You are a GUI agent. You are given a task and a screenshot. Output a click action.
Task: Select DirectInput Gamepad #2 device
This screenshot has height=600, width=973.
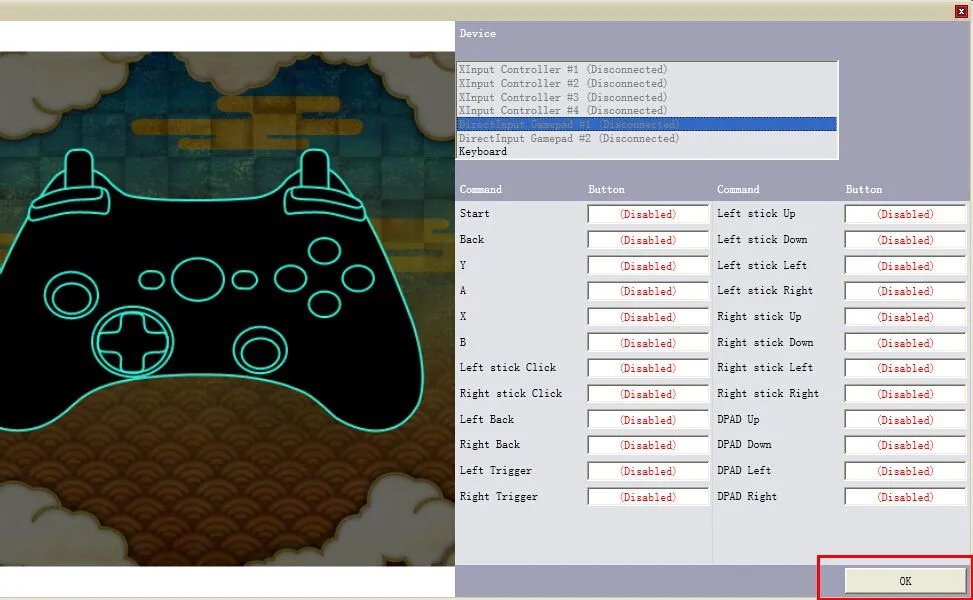(568, 139)
